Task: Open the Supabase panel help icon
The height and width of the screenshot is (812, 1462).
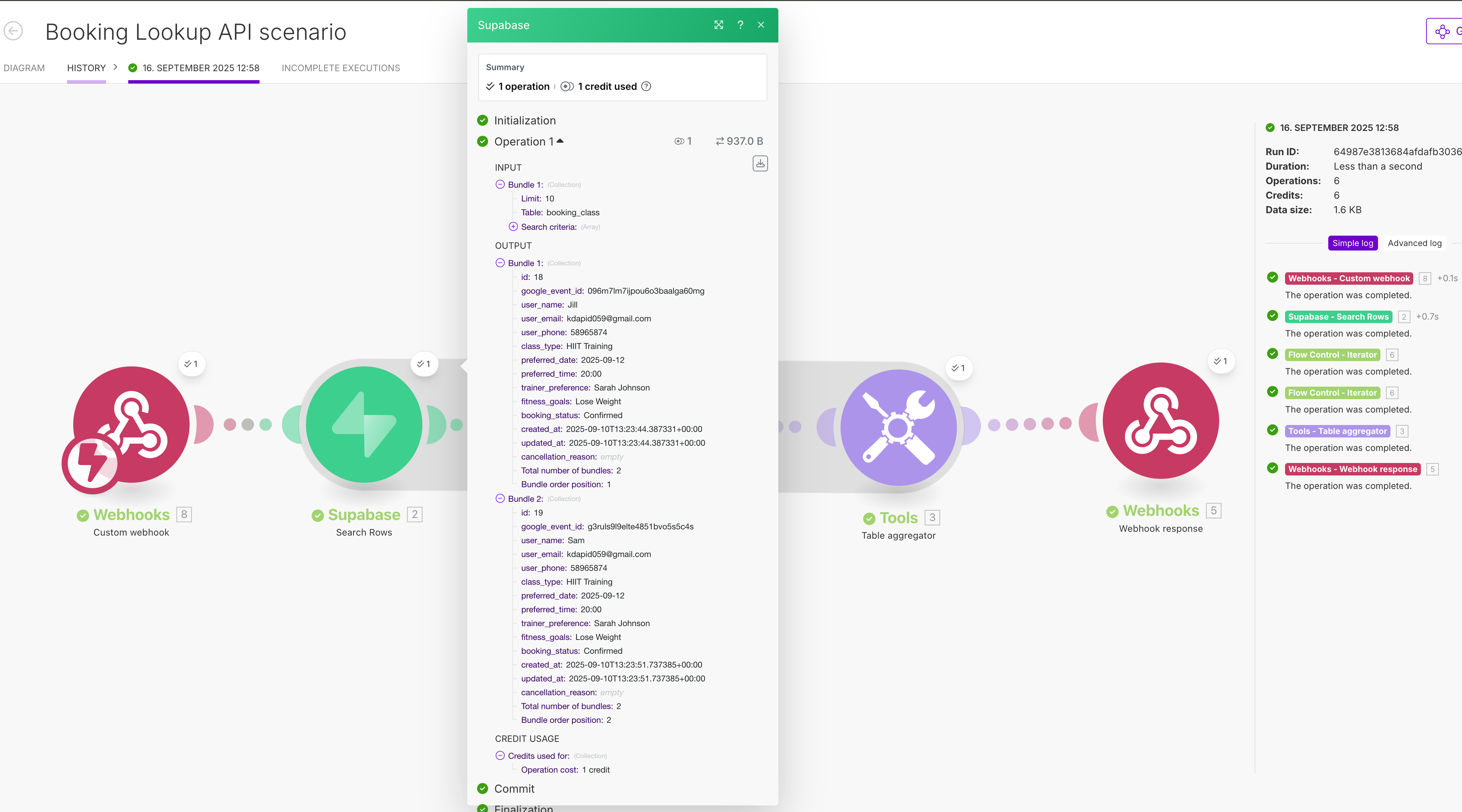Action: point(740,25)
